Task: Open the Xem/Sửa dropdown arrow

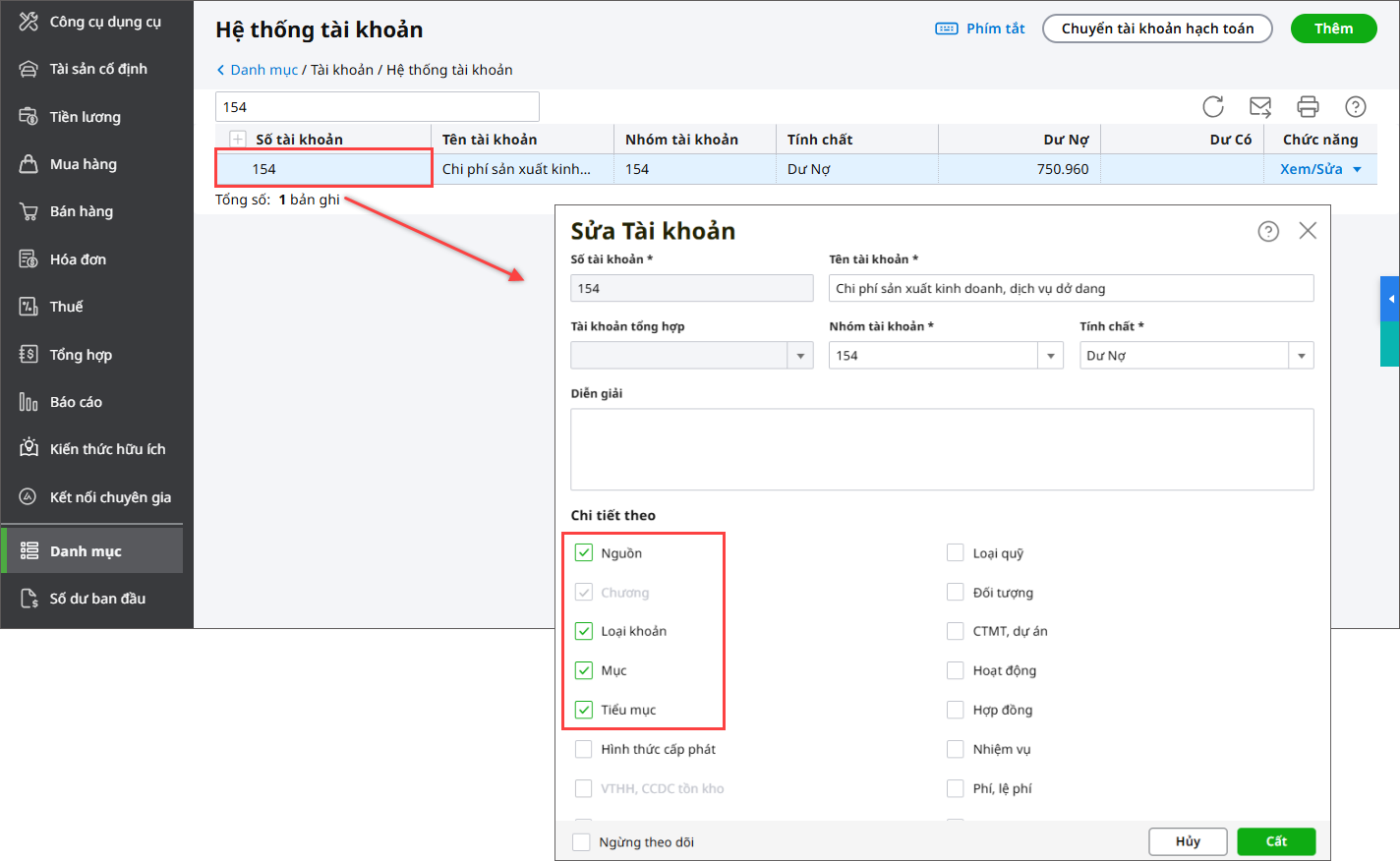Action: point(1358,169)
